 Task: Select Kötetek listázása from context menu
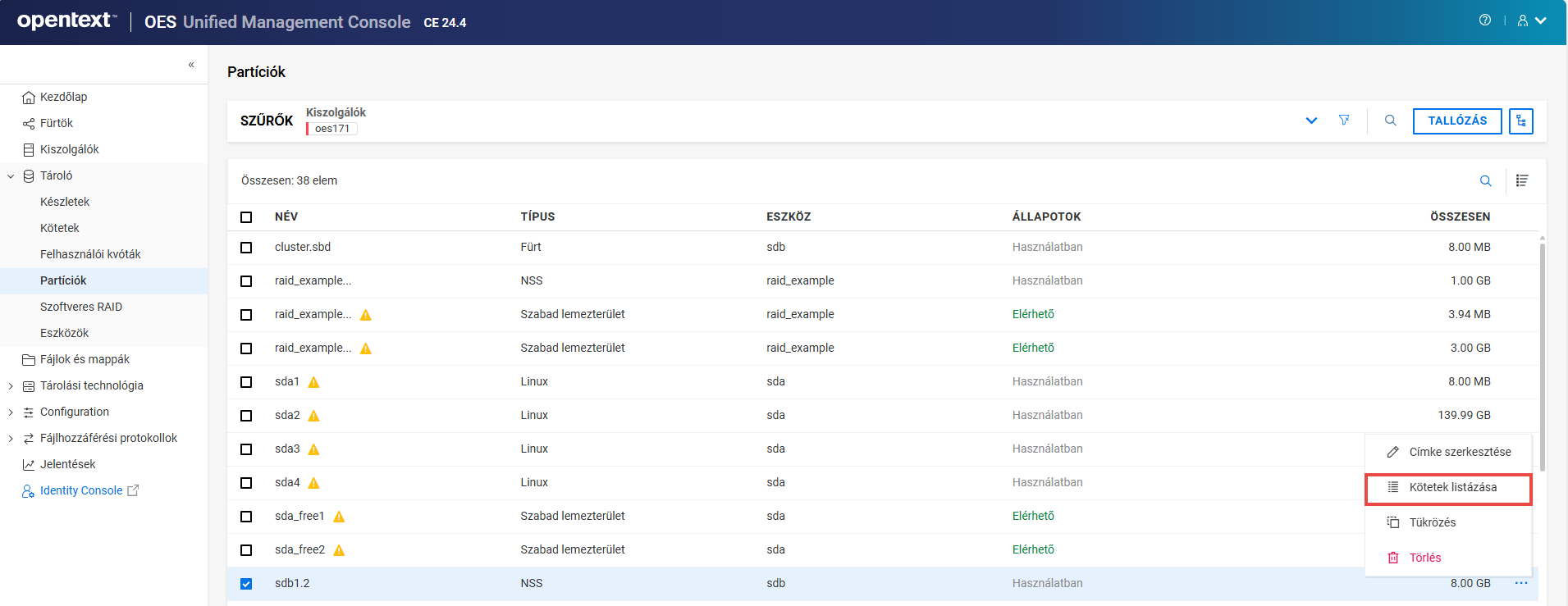pos(1451,487)
